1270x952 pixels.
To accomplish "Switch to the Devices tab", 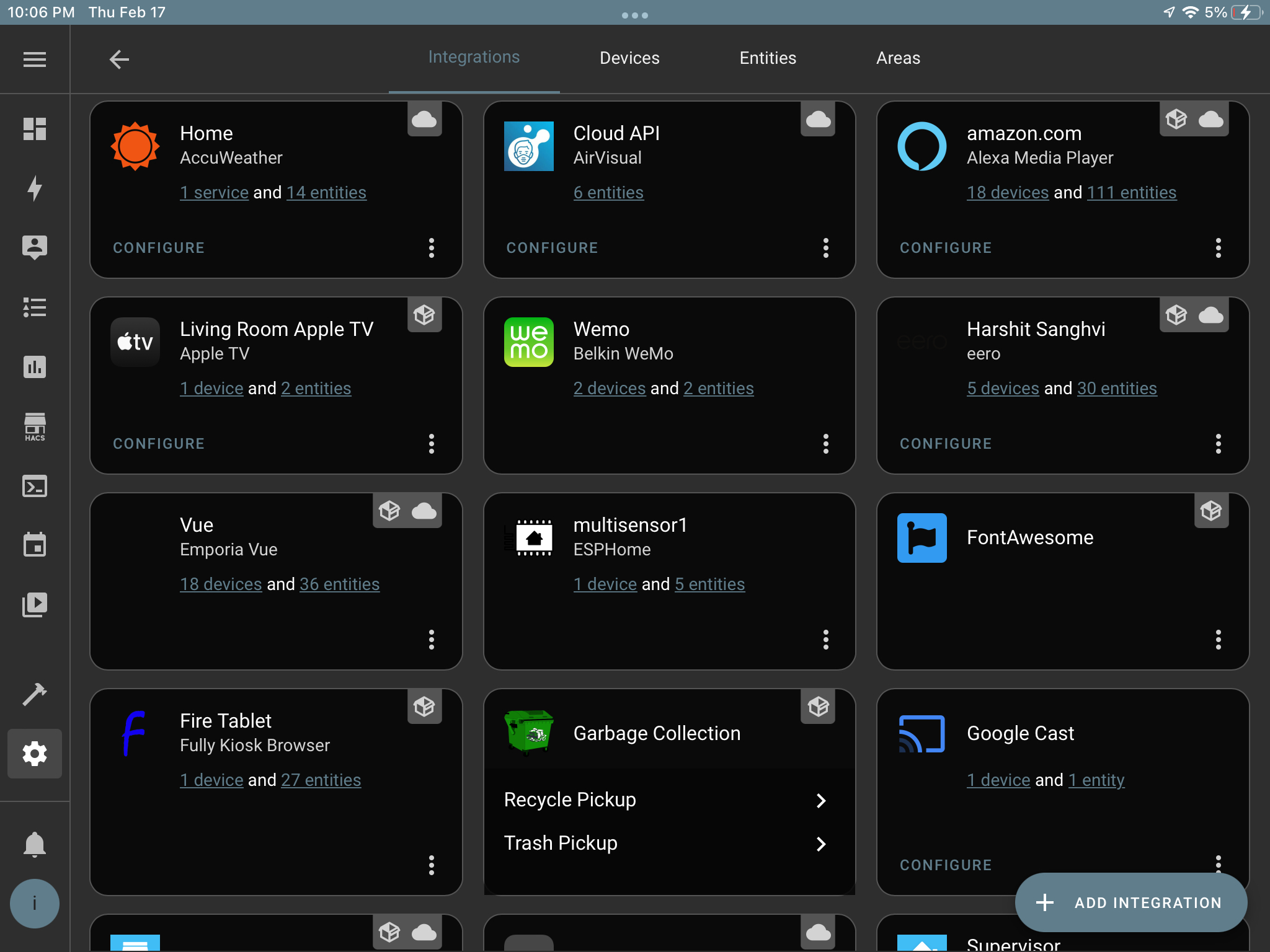I will pyautogui.click(x=629, y=58).
